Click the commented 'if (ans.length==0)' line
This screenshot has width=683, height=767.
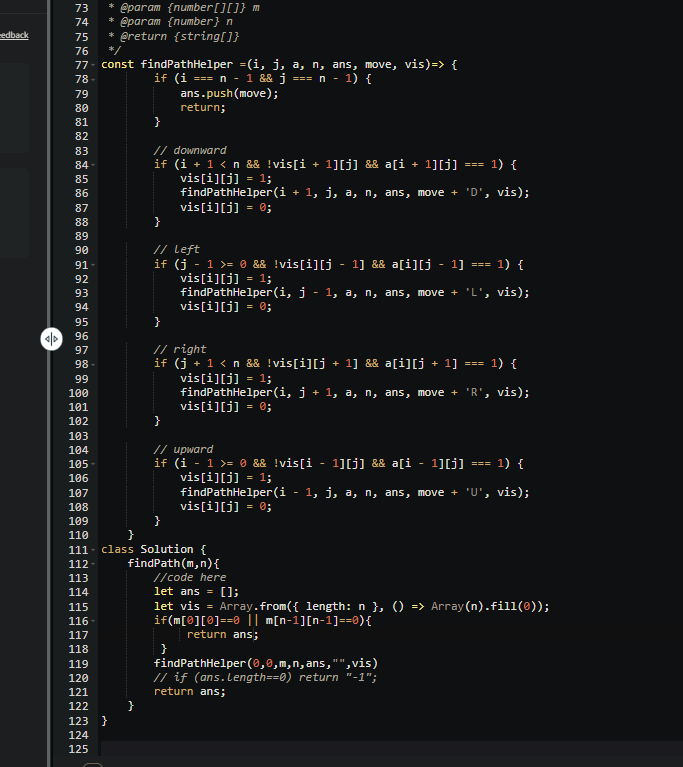[x=265, y=677]
